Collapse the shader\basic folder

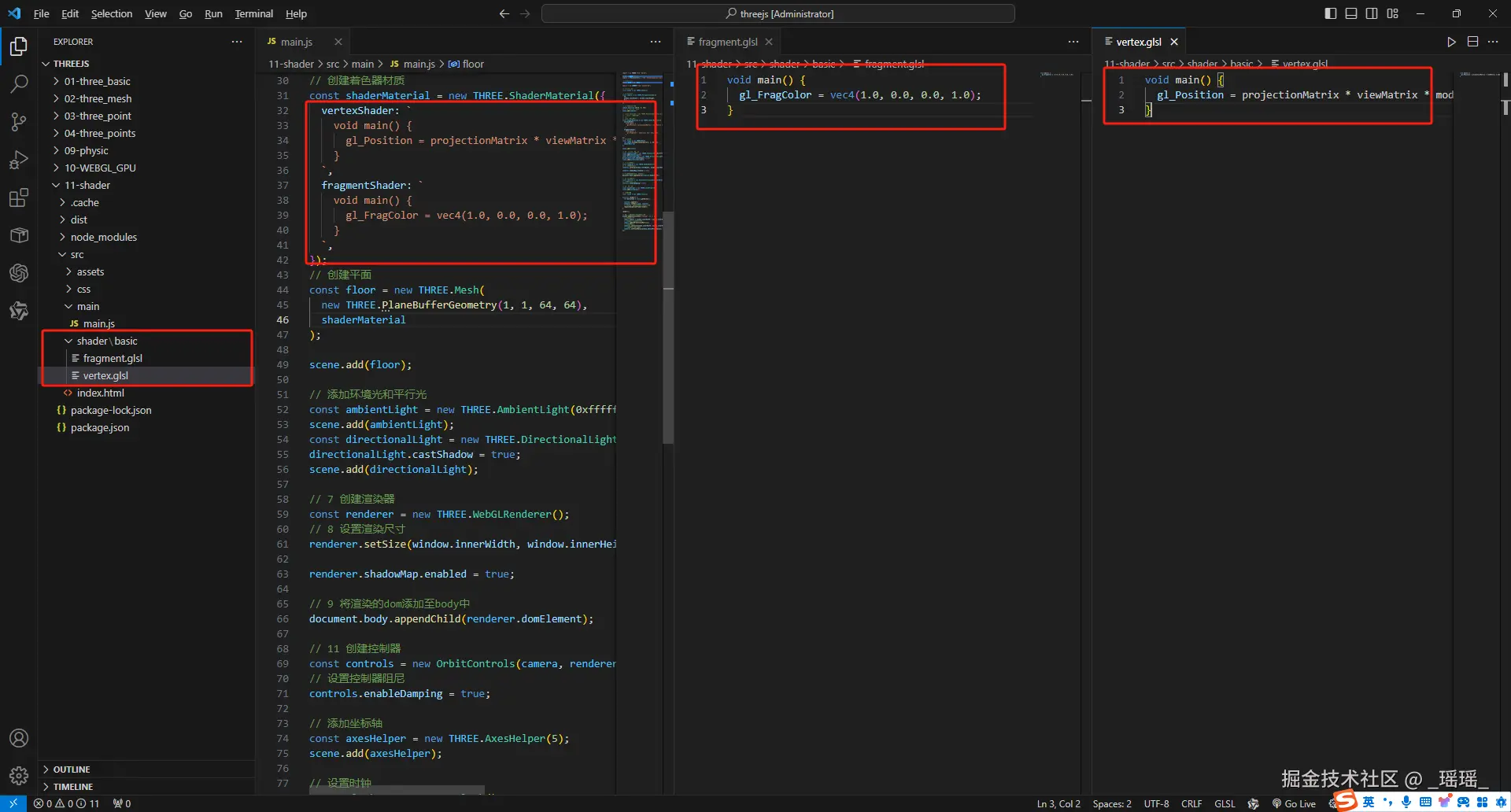(107, 341)
